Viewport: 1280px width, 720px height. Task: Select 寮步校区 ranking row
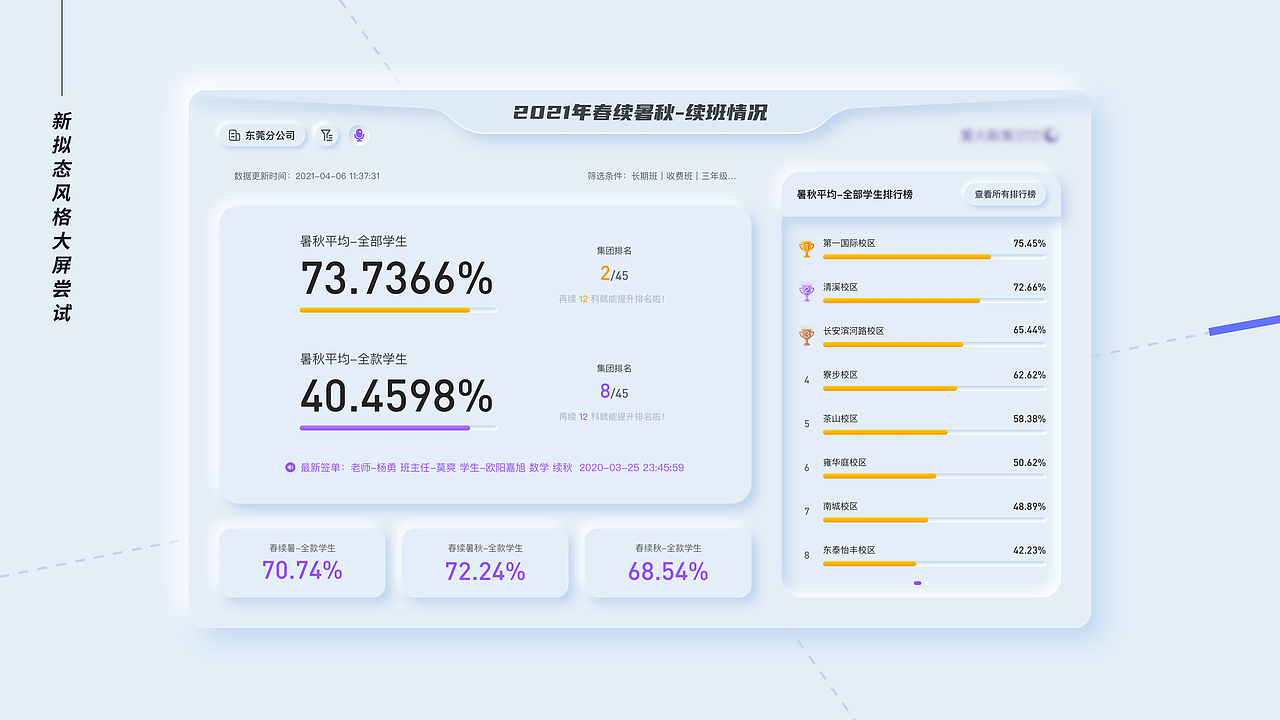(922, 381)
